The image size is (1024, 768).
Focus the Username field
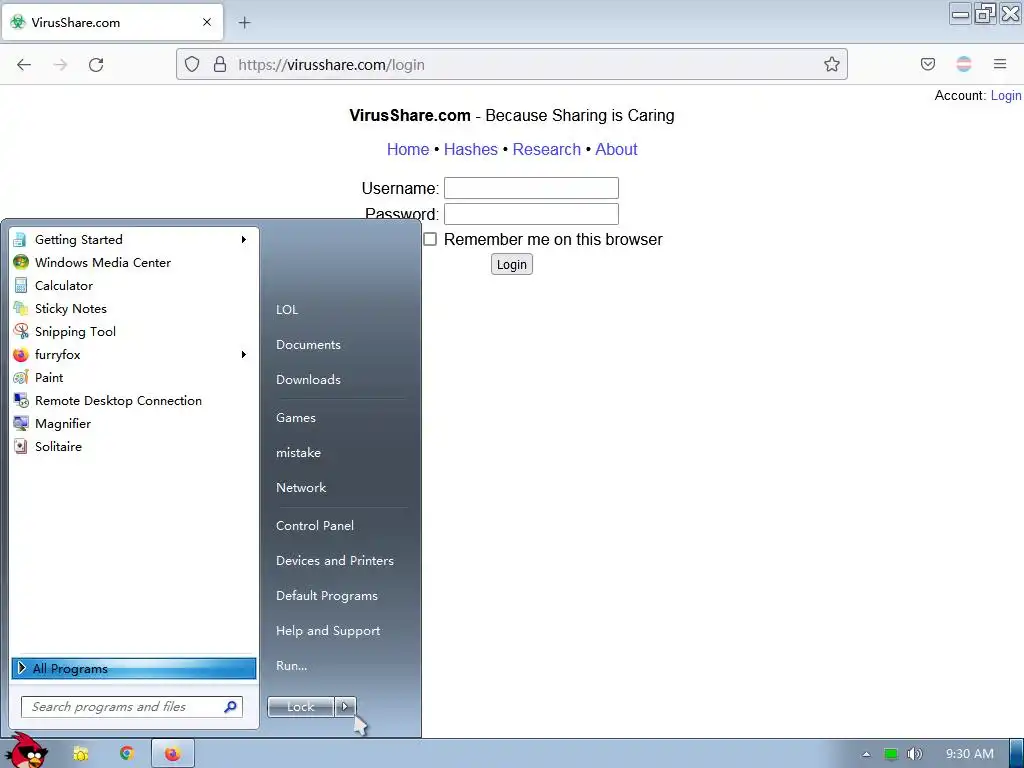(x=531, y=188)
